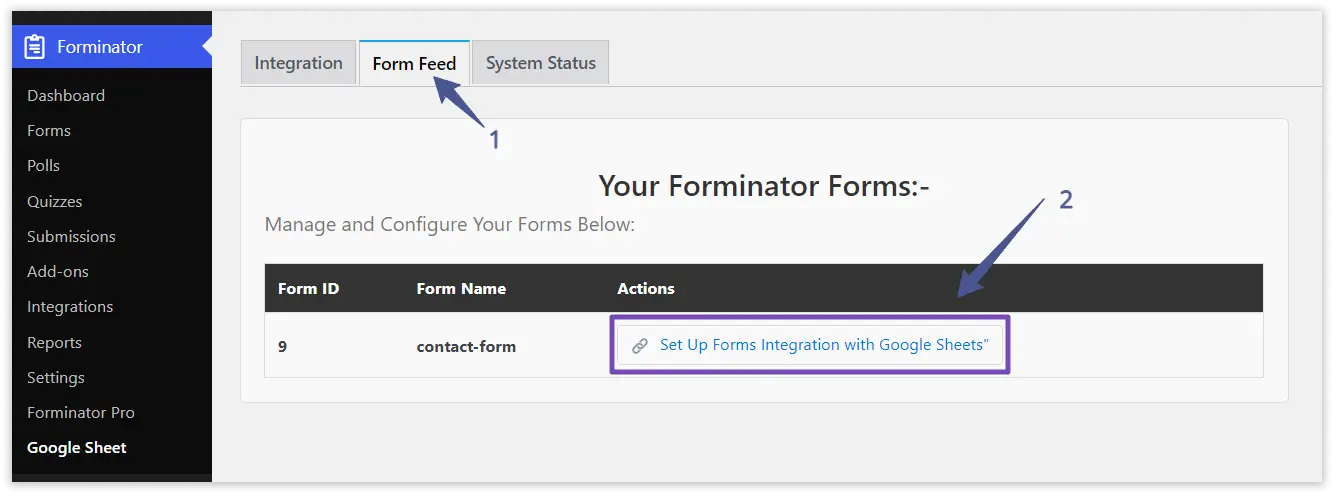The height and width of the screenshot is (495, 1334).
Task: Open the System Status tab
Action: [540, 63]
